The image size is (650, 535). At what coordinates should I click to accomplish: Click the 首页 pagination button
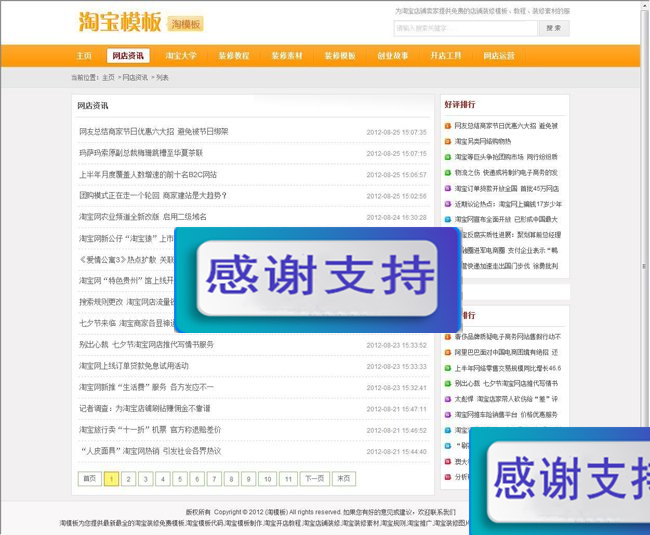pyautogui.click(x=90, y=479)
